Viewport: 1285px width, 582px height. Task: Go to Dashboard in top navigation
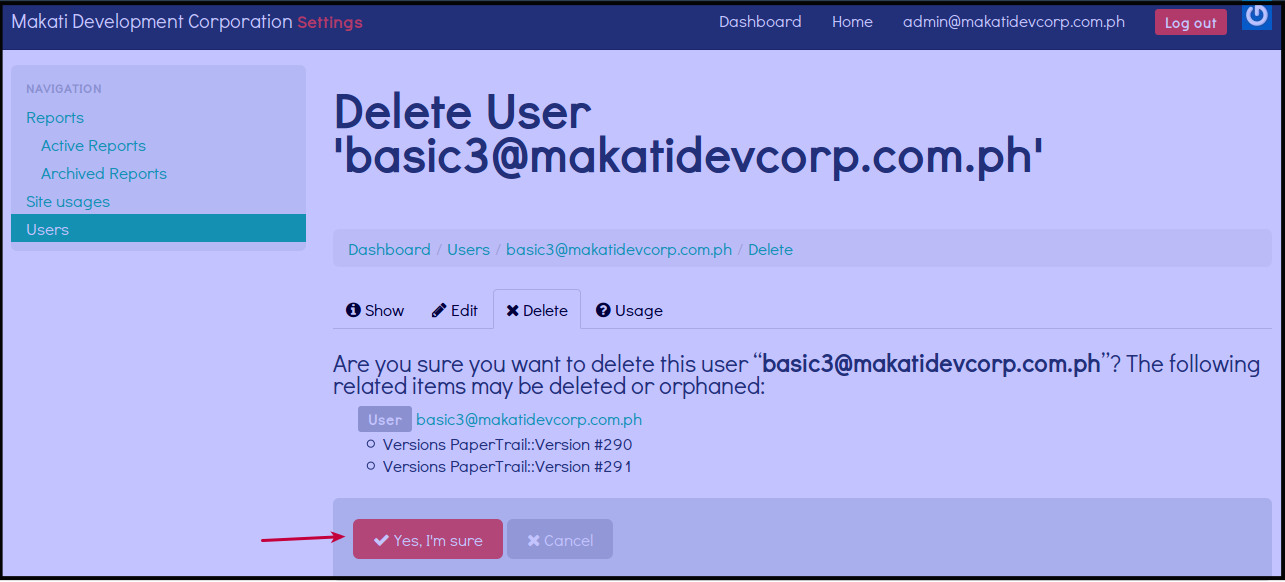point(760,22)
